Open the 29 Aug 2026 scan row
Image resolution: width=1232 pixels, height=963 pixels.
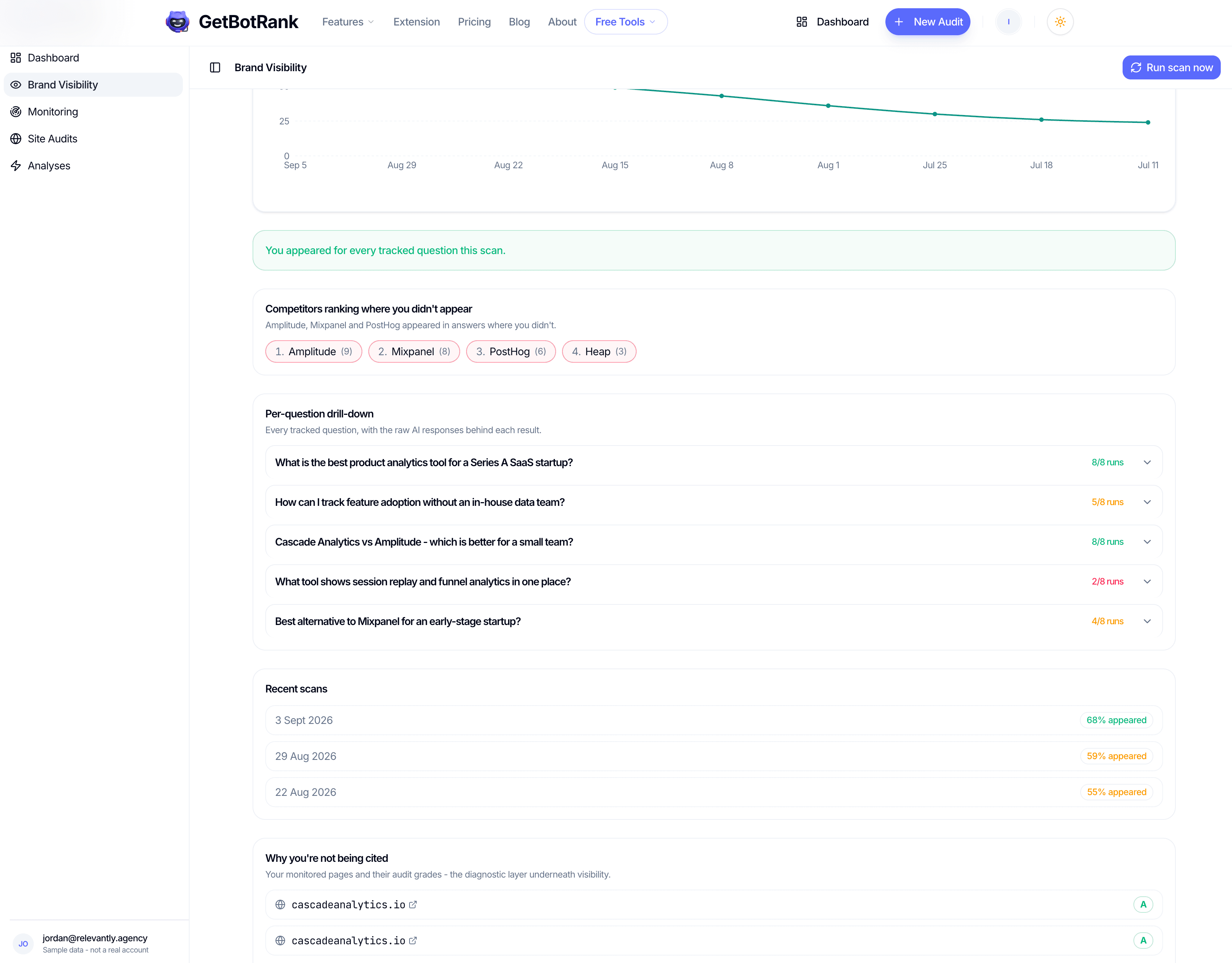713,757
